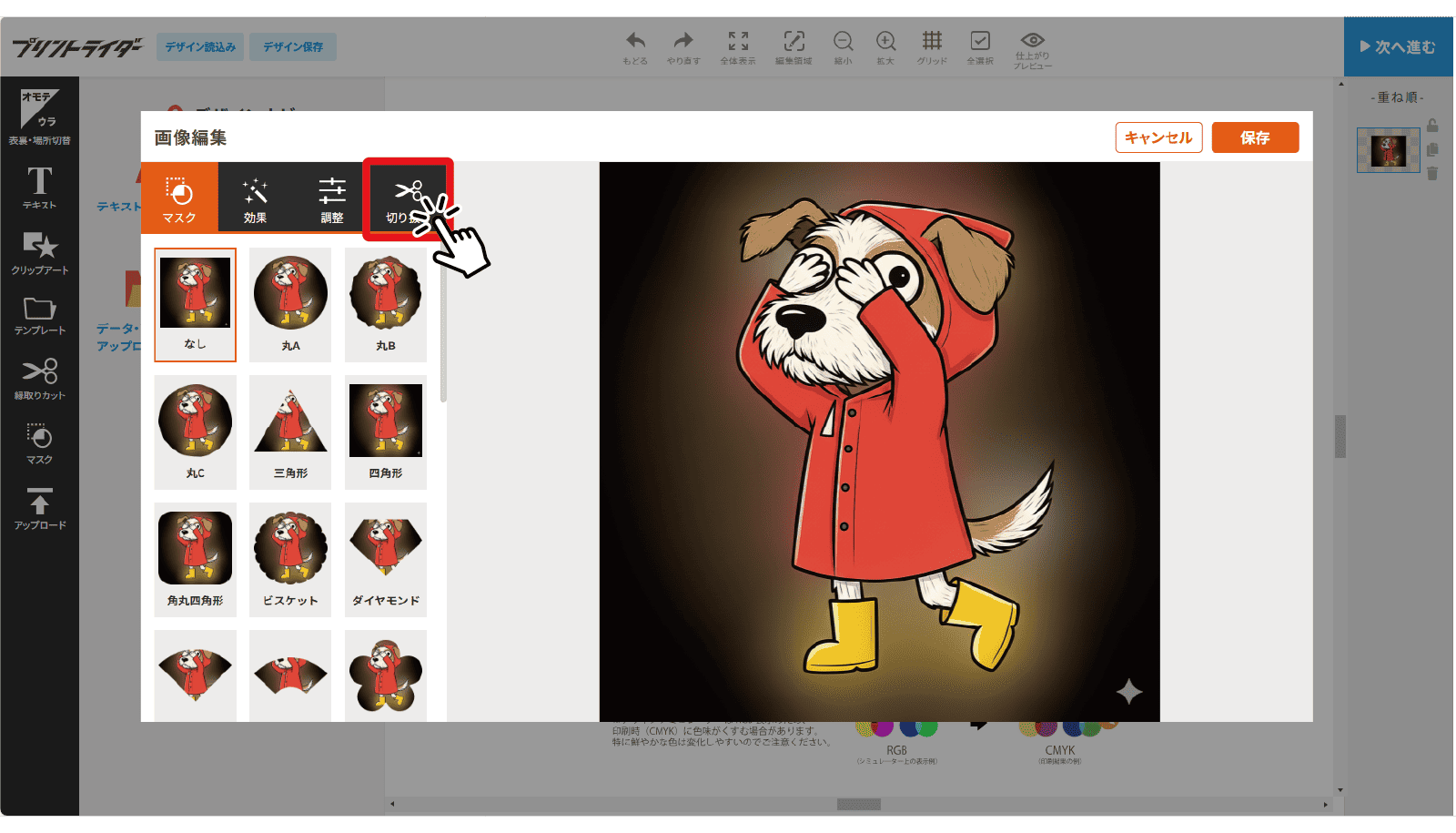The image size is (1456, 833).
Task: Click the アップロード icon in sidebar
Action: point(39,508)
